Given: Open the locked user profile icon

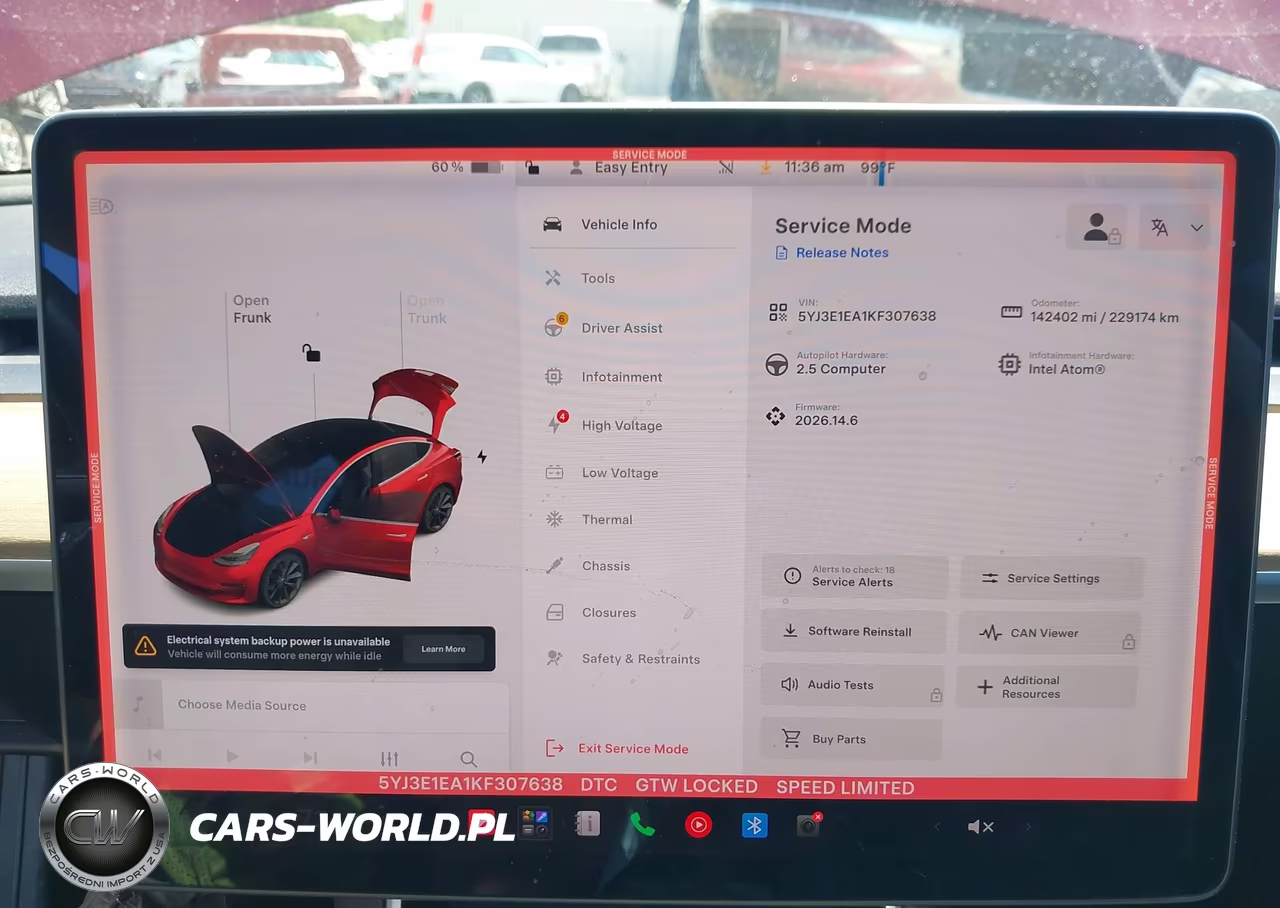Looking at the screenshot, I should pos(1097,228).
